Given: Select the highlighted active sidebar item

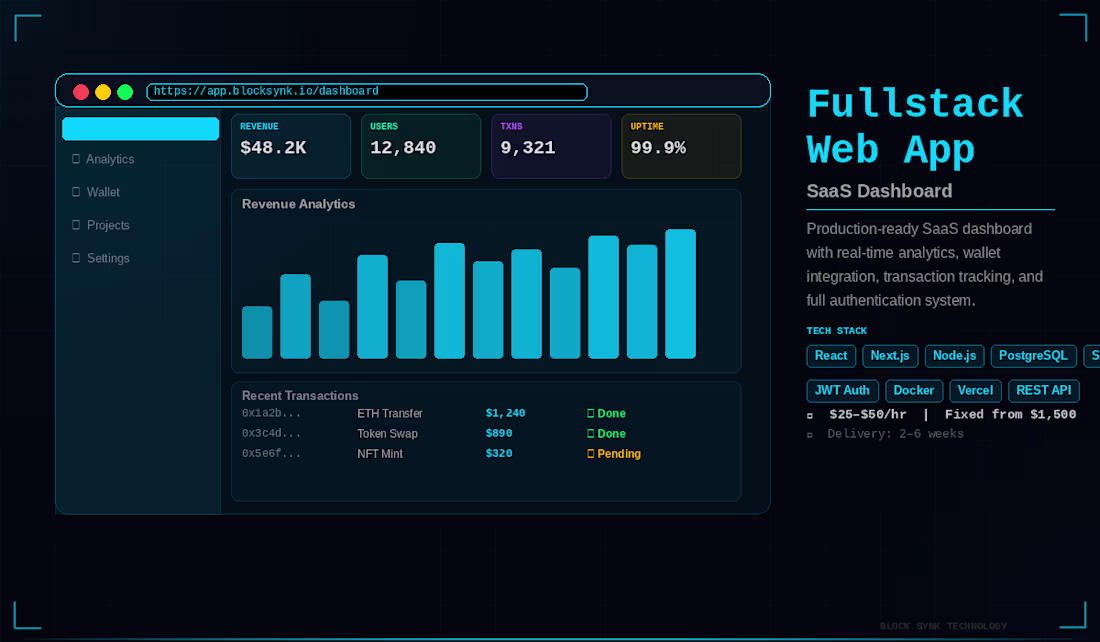Looking at the screenshot, I should pos(140,129).
